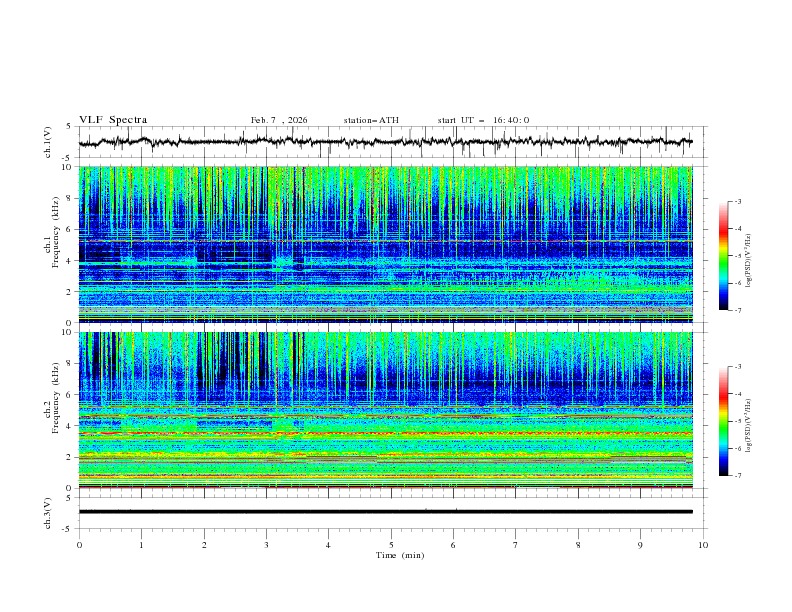Click the "-3" tick on ch.1 colorbar
The width and height of the screenshot is (792, 612).
pos(737,201)
